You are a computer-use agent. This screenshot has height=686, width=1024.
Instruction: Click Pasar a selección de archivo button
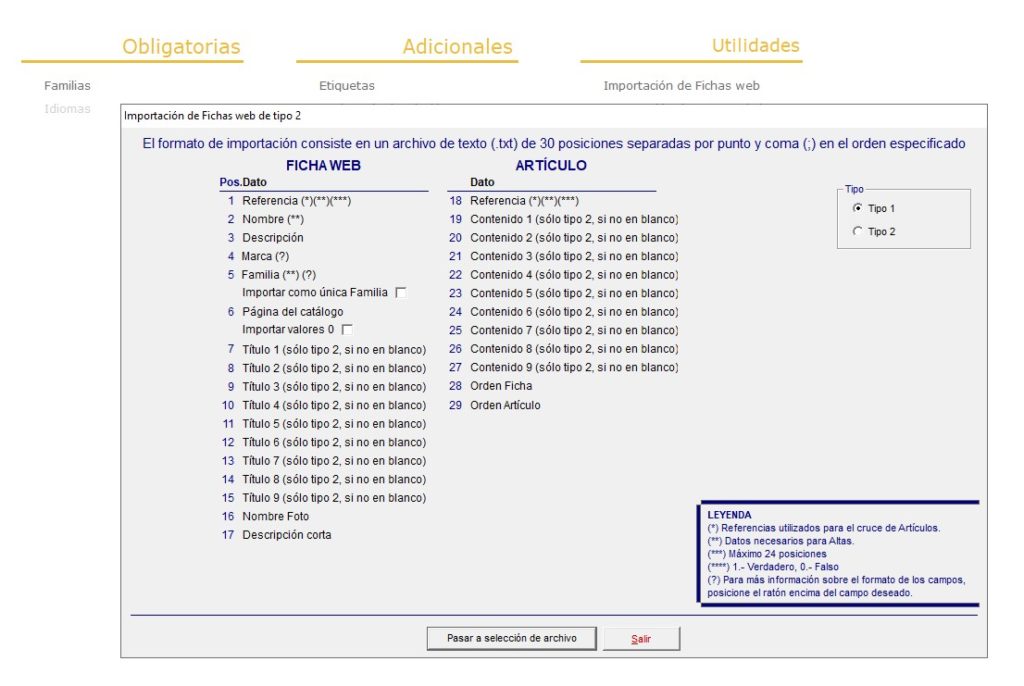pos(511,638)
